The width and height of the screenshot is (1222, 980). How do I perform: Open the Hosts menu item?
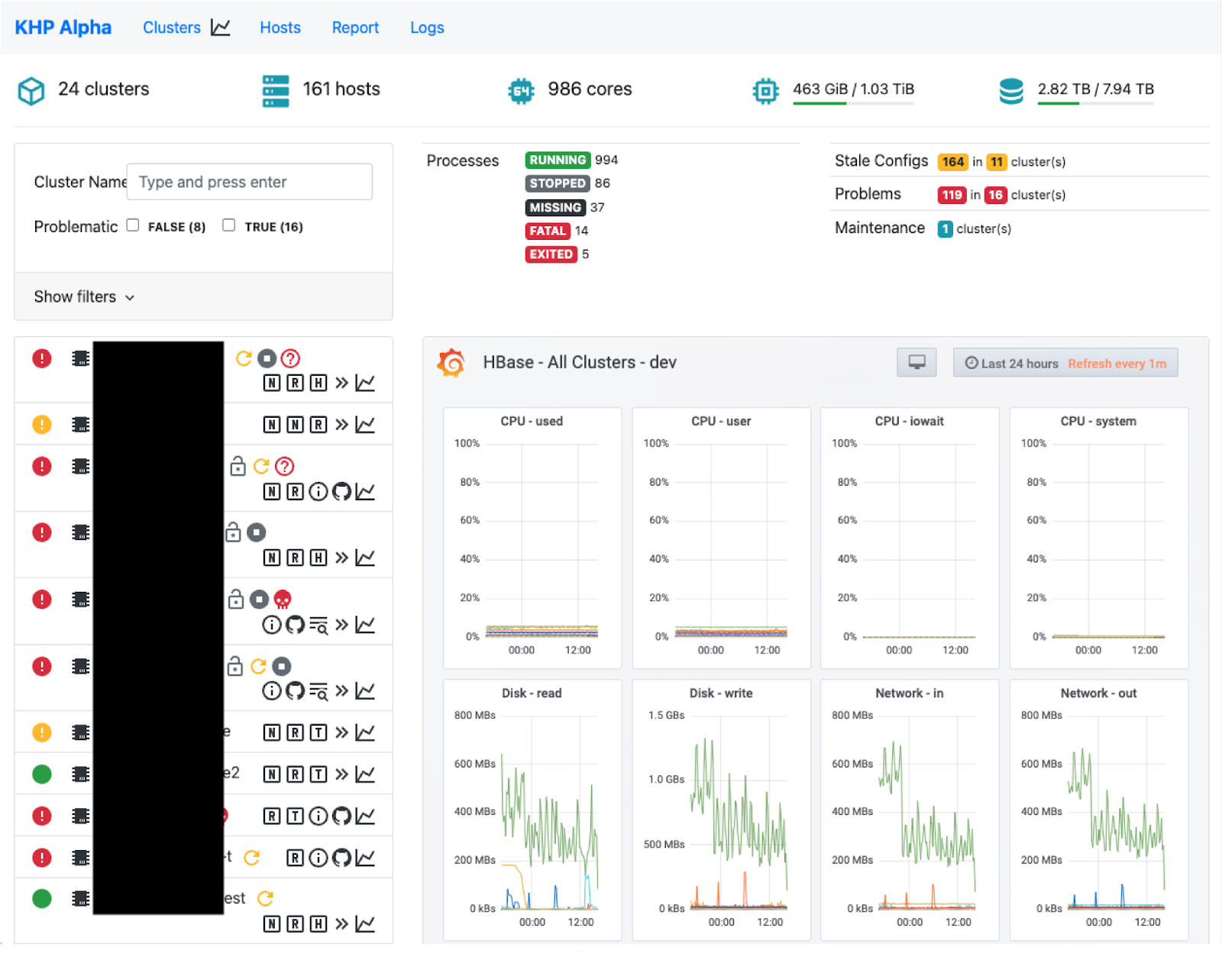280,27
